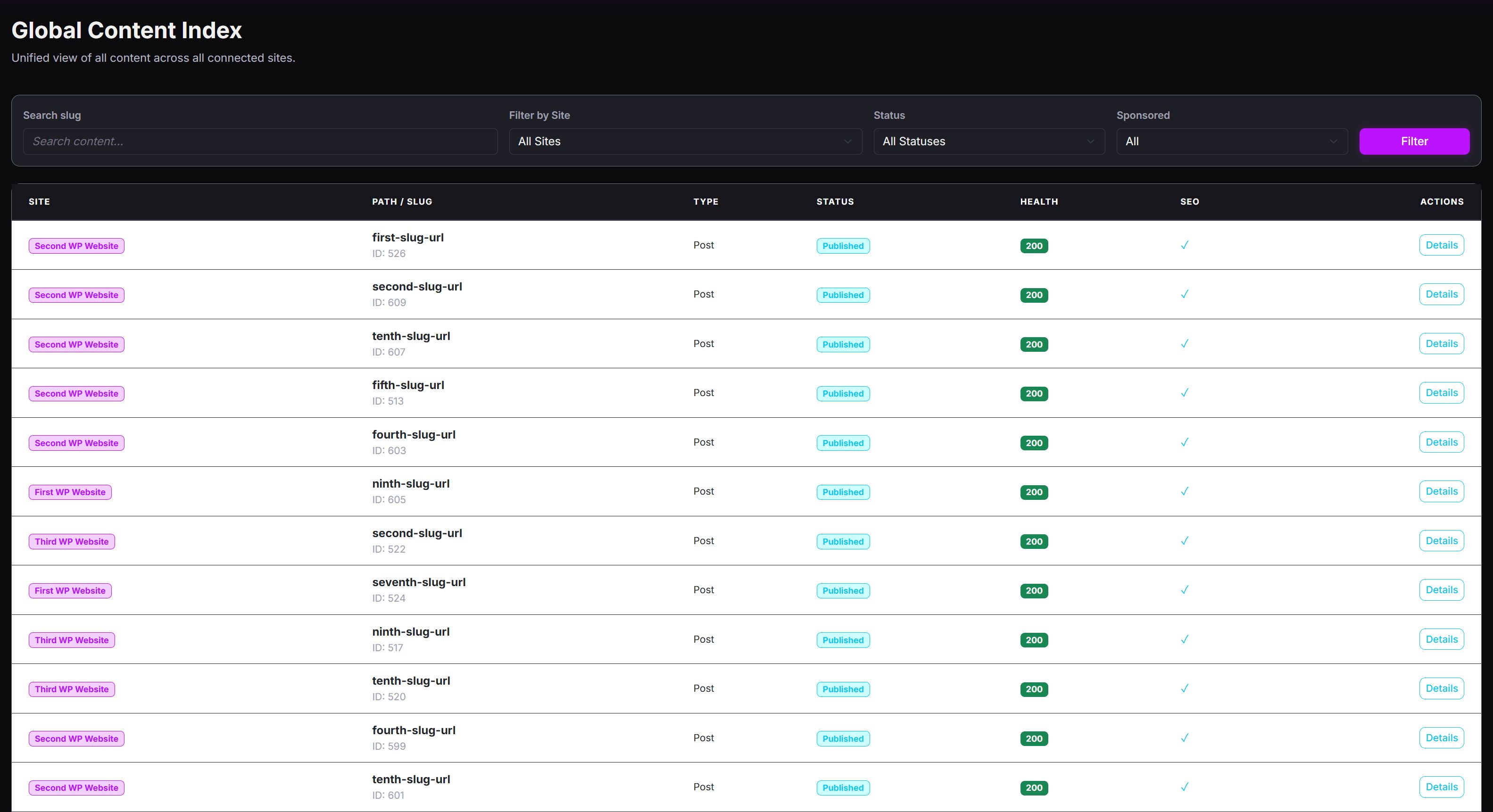Image resolution: width=1493 pixels, height=812 pixels.
Task: Click into the Search content field
Action: [260, 141]
